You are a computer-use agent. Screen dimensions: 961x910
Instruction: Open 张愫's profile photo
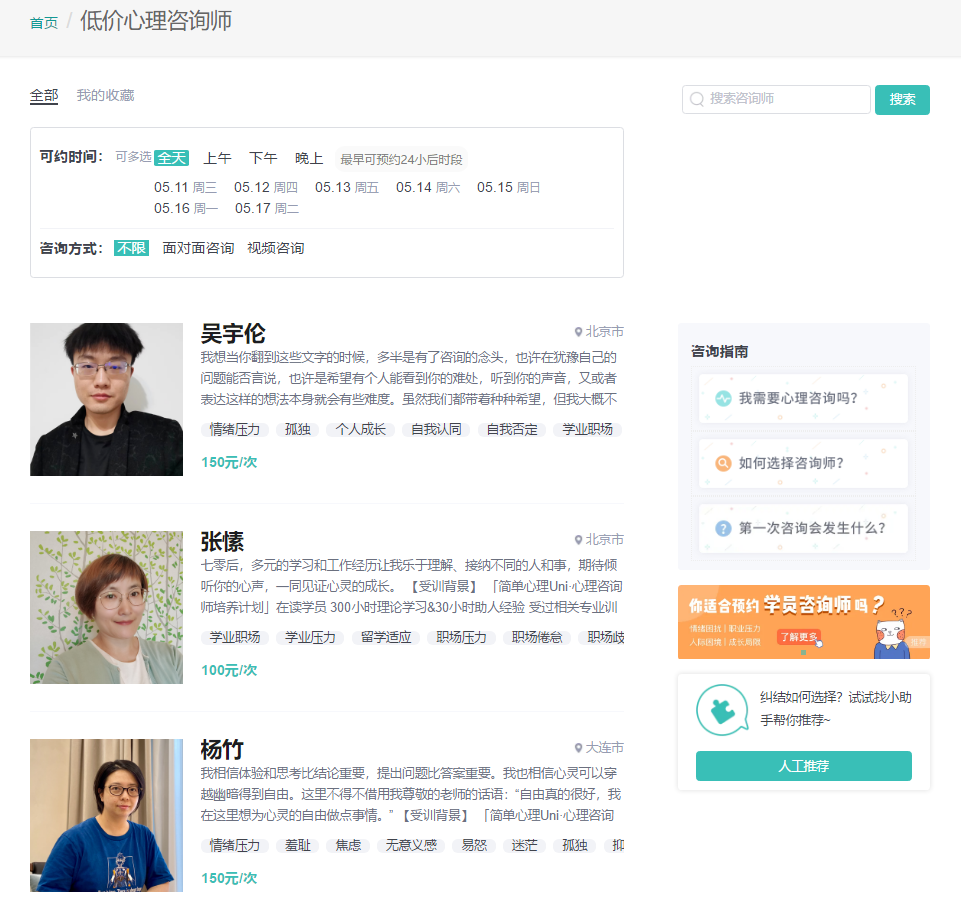106,607
